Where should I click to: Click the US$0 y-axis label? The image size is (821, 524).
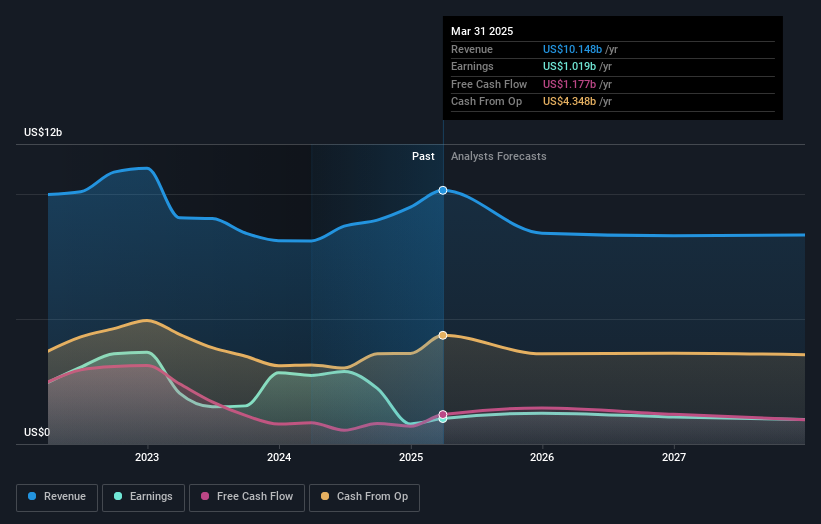[37, 432]
